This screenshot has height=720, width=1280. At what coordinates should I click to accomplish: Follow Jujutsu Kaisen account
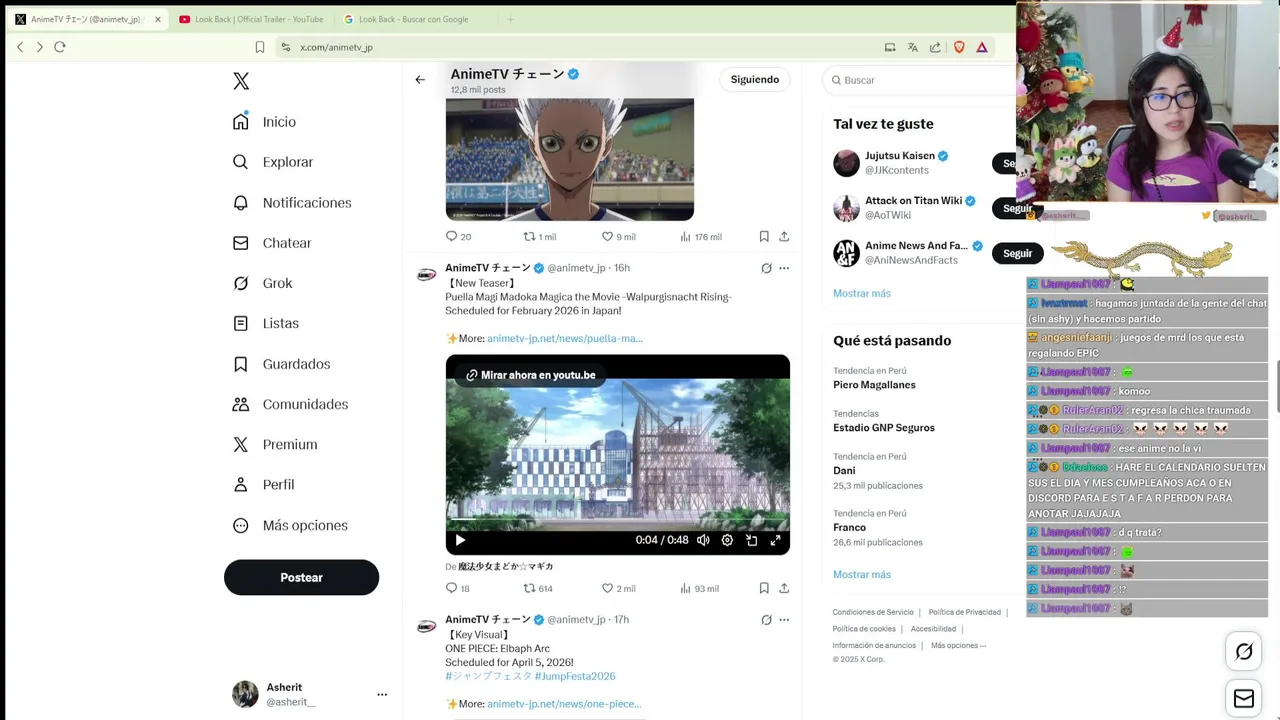click(x=1005, y=163)
